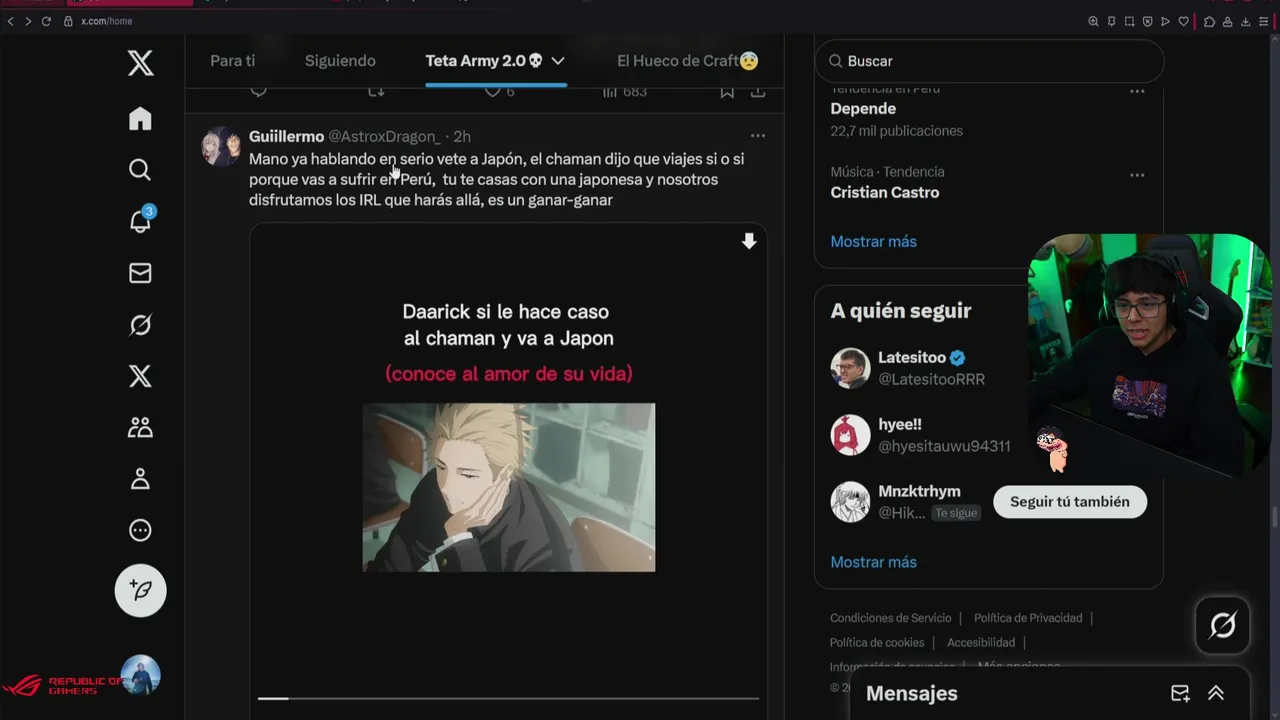Open the 2h timestamp of Guiillermo's post
1280x720 pixels.
[462, 136]
